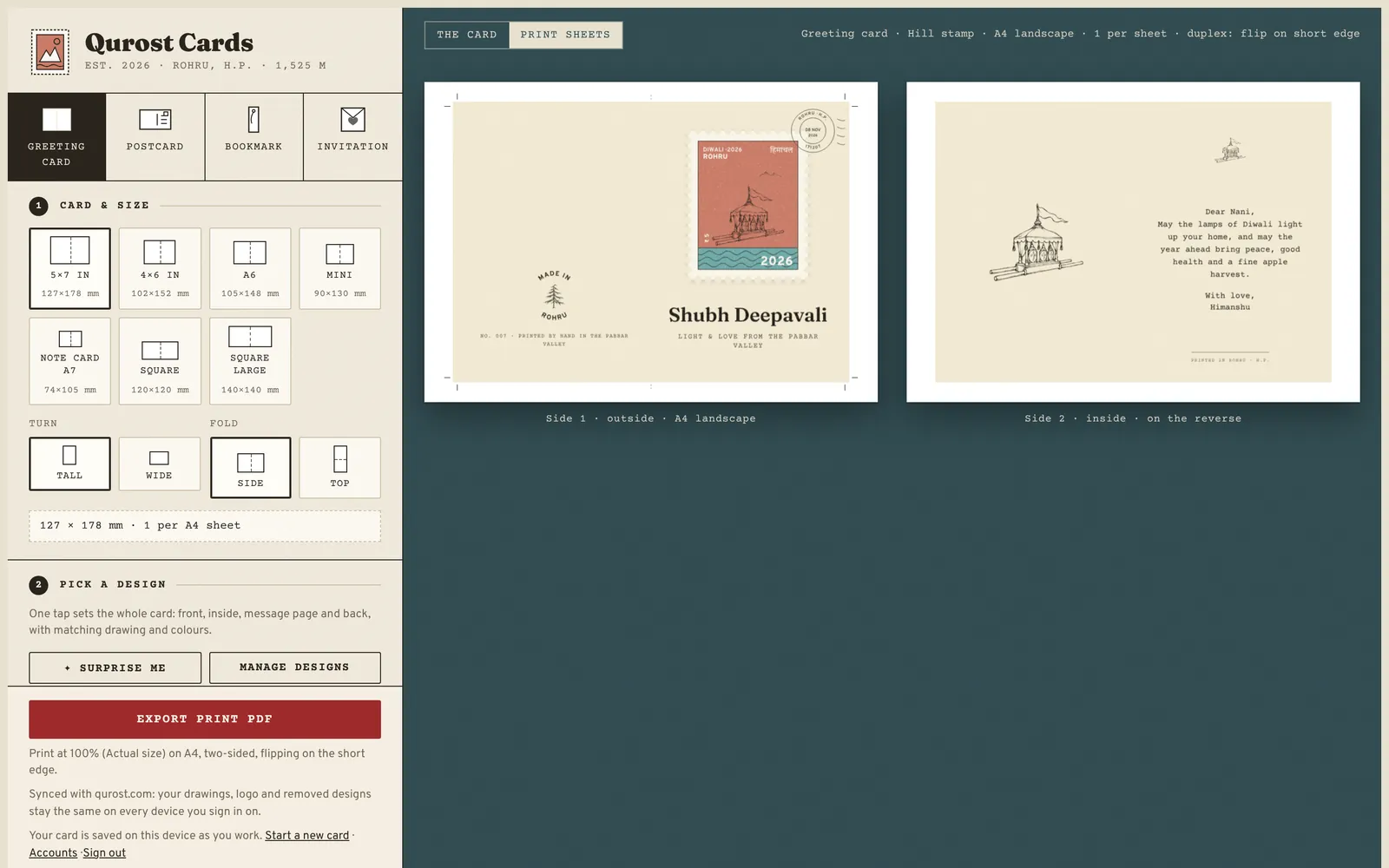Viewport: 1389px width, 868px height.
Task: Click the Qurost Cards stamp logo
Action: (49, 52)
